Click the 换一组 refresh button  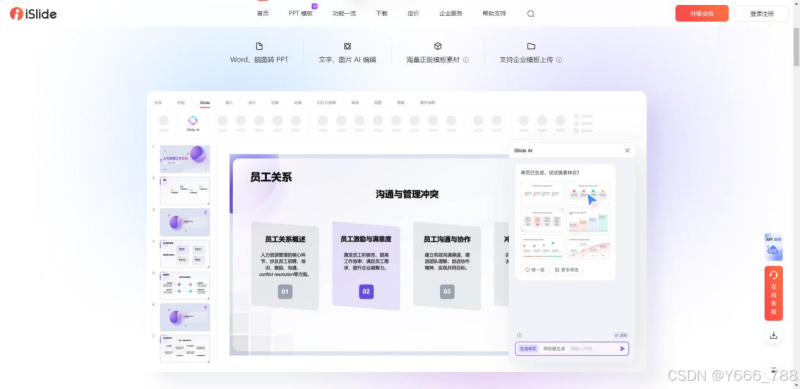pos(534,269)
